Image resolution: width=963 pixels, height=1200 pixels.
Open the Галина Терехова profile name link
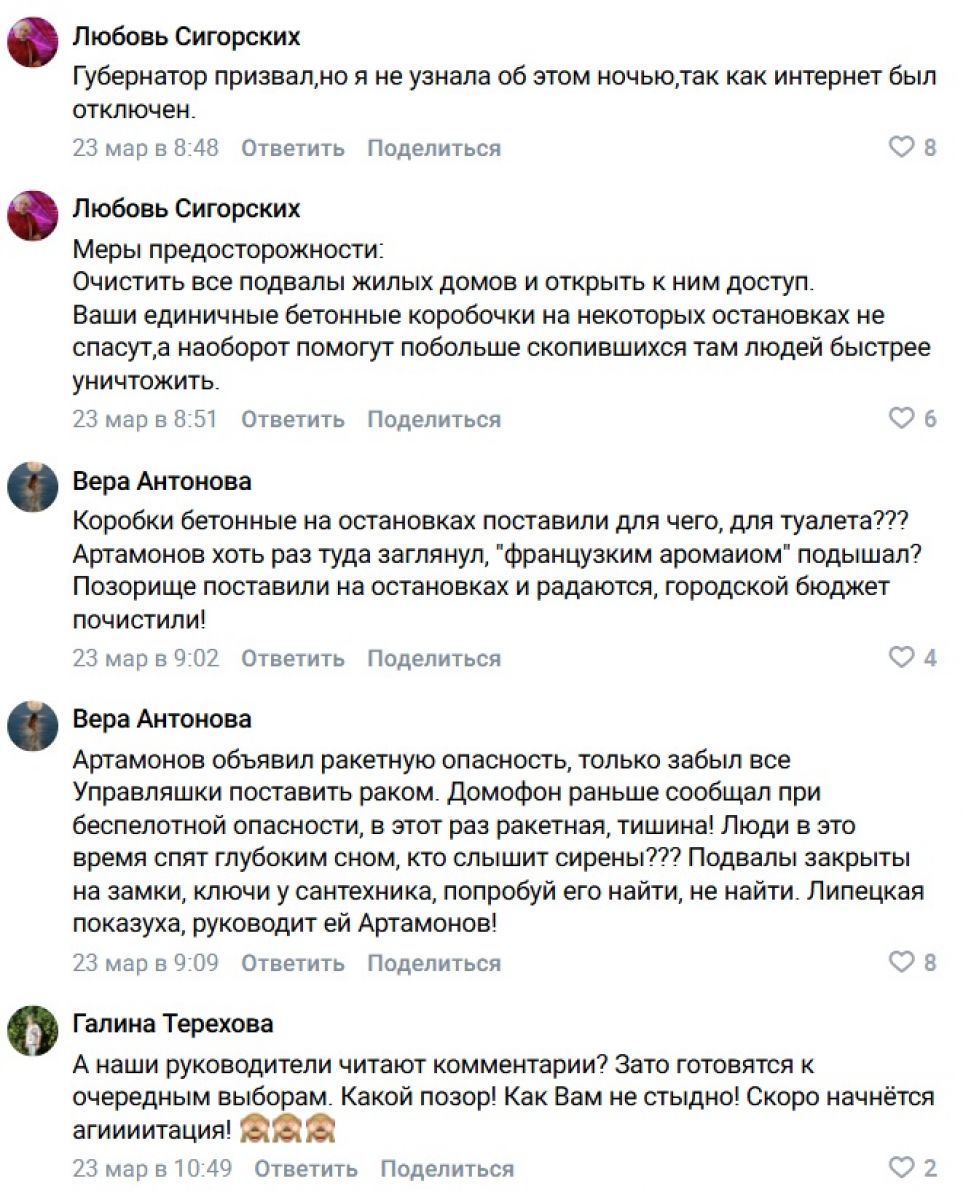tap(173, 1024)
